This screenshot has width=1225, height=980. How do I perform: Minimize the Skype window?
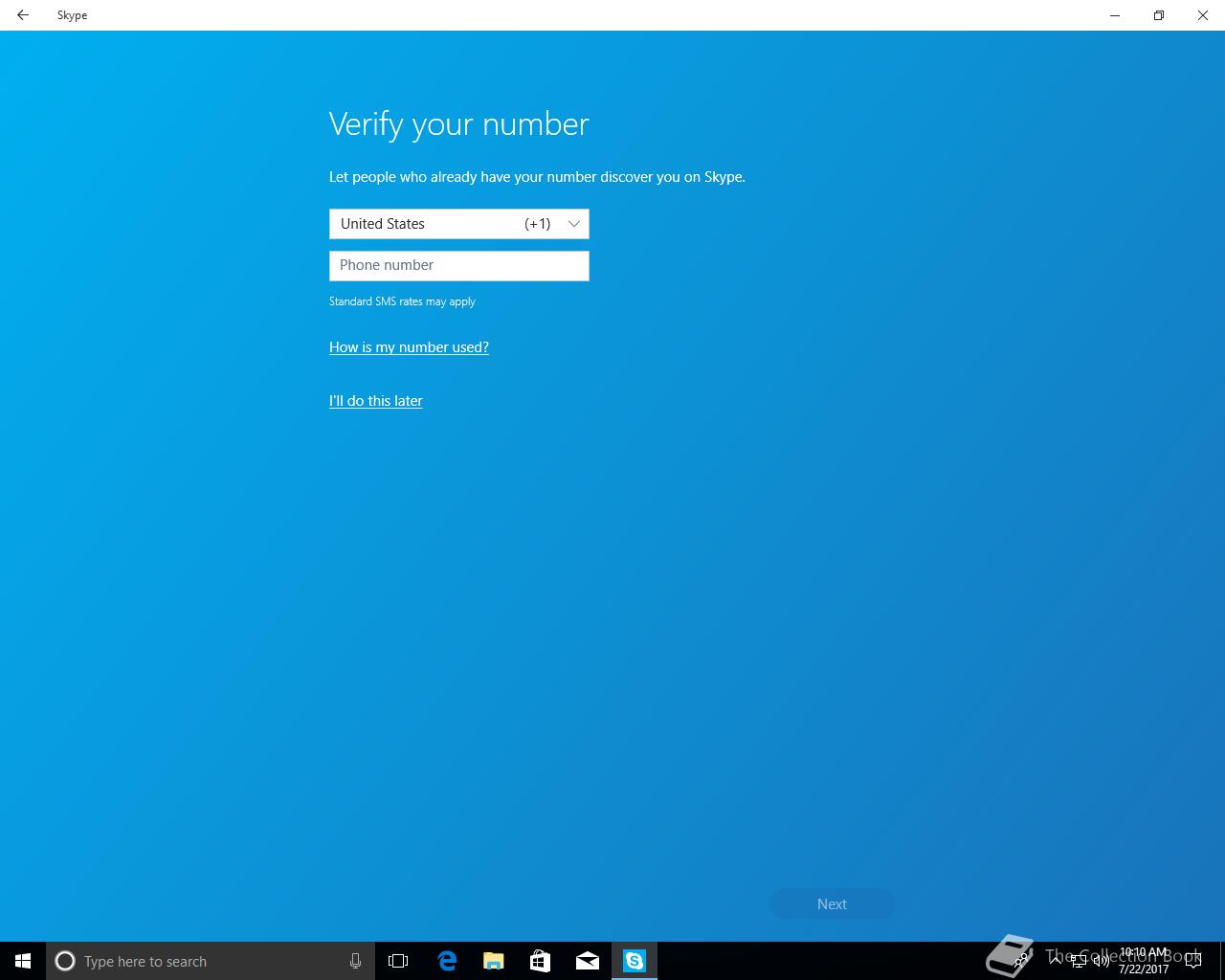1115,15
